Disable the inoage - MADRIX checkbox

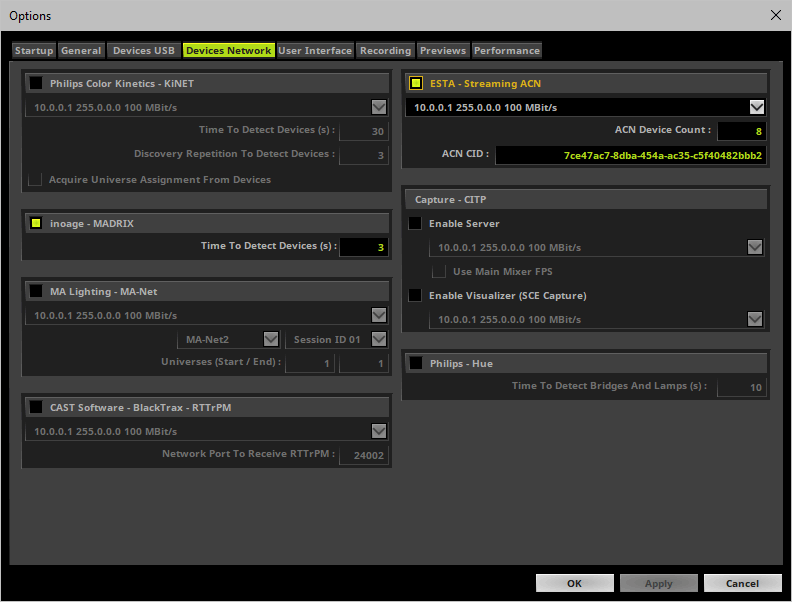36,223
